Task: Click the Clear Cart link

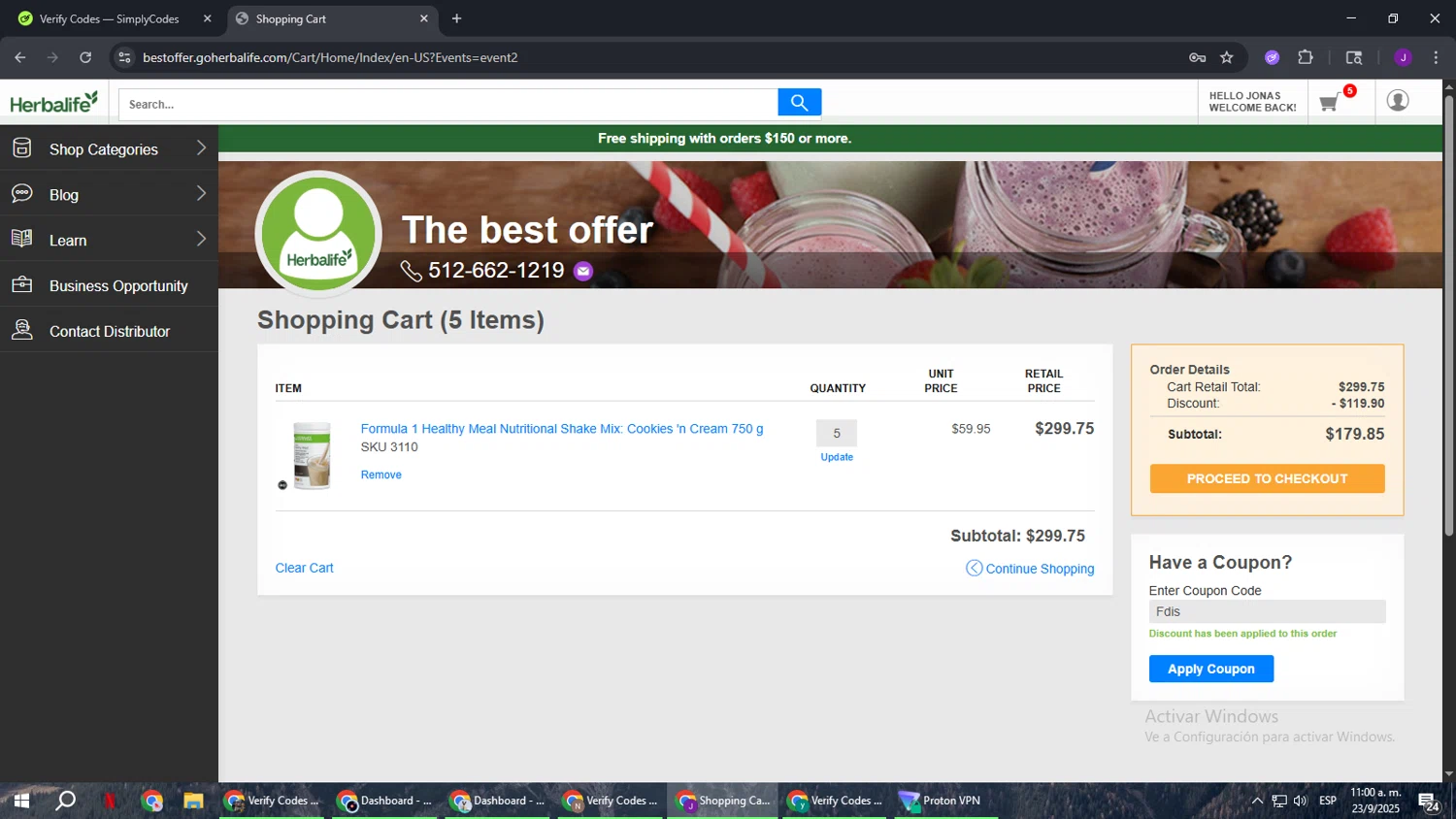Action: pyautogui.click(x=304, y=568)
